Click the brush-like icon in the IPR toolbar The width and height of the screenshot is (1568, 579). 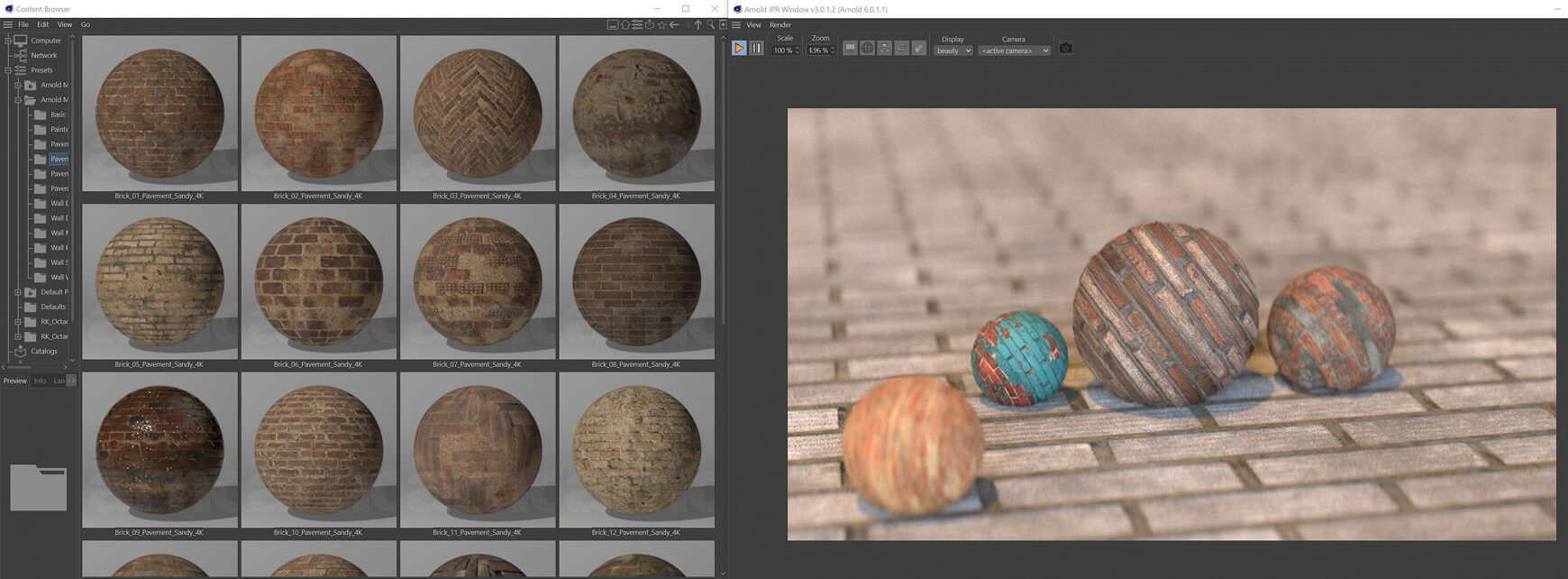point(918,48)
